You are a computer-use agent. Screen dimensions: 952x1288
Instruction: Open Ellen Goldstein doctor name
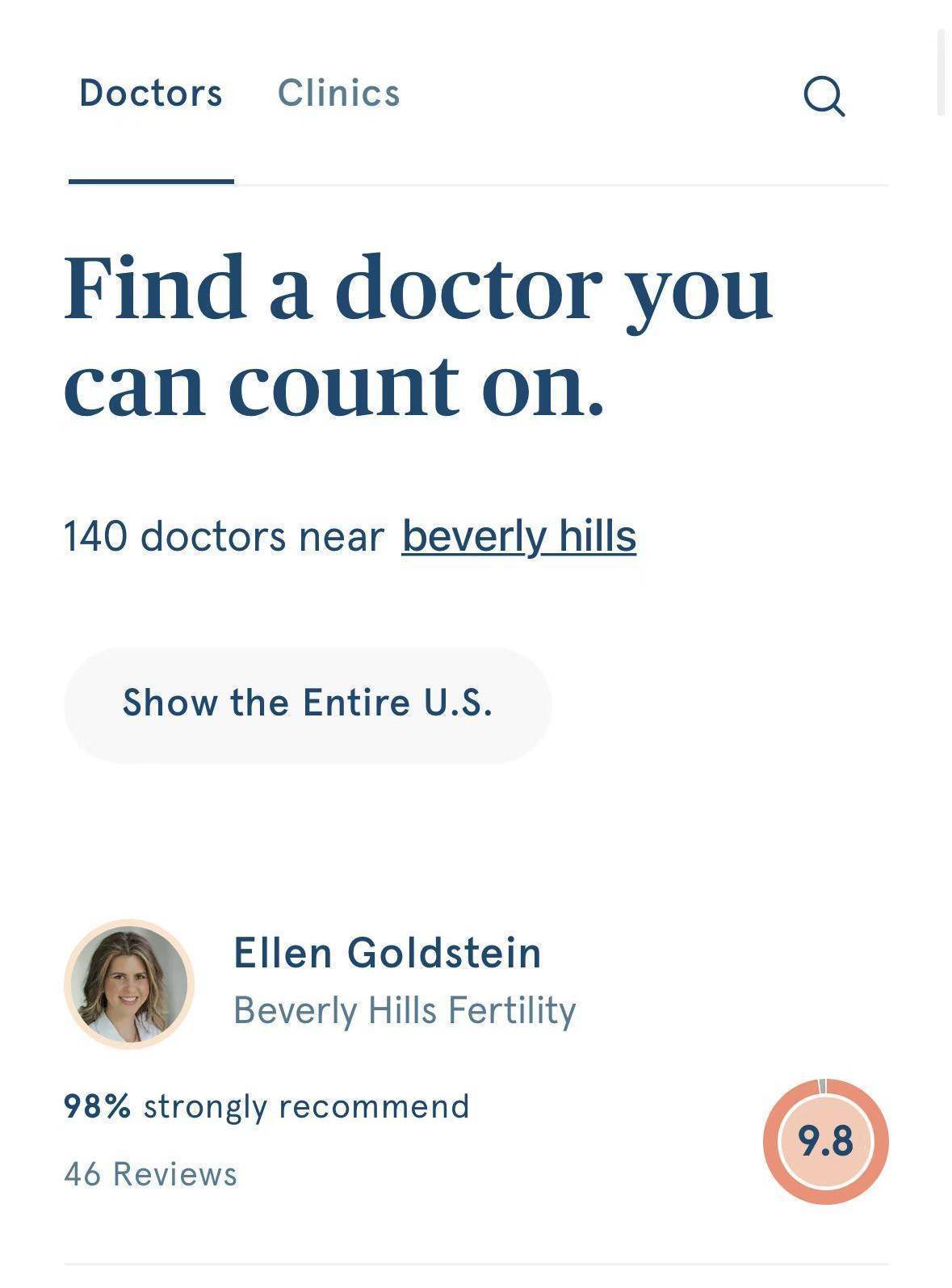coord(388,953)
